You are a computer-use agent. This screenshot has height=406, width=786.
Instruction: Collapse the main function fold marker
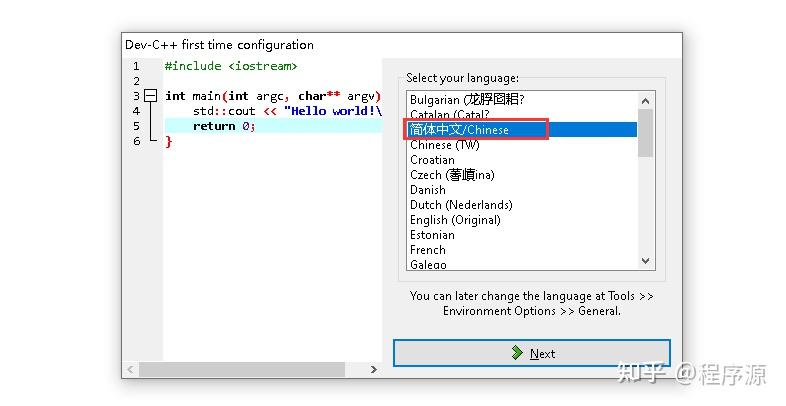[x=150, y=96]
